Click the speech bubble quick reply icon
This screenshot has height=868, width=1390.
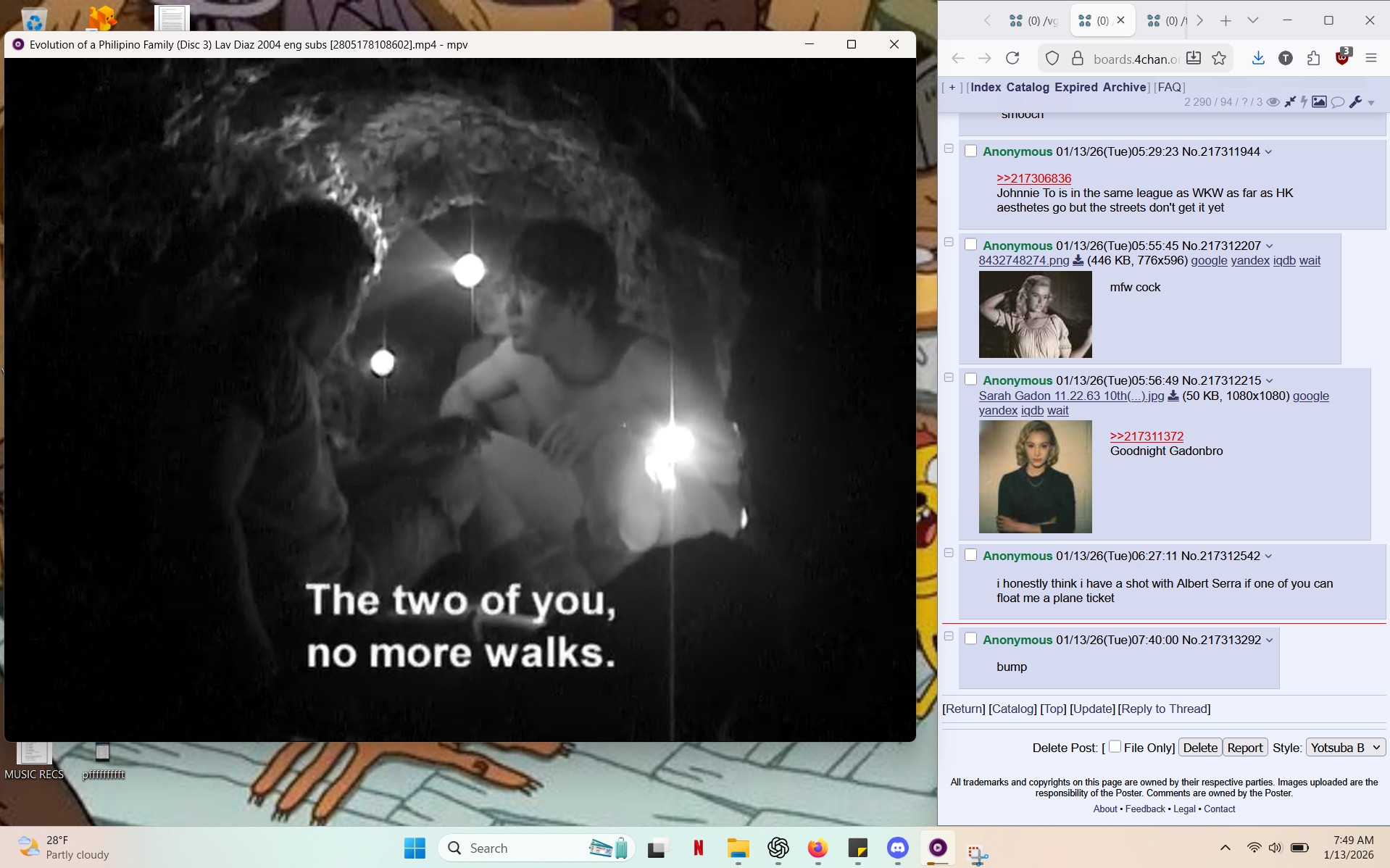point(1338,102)
